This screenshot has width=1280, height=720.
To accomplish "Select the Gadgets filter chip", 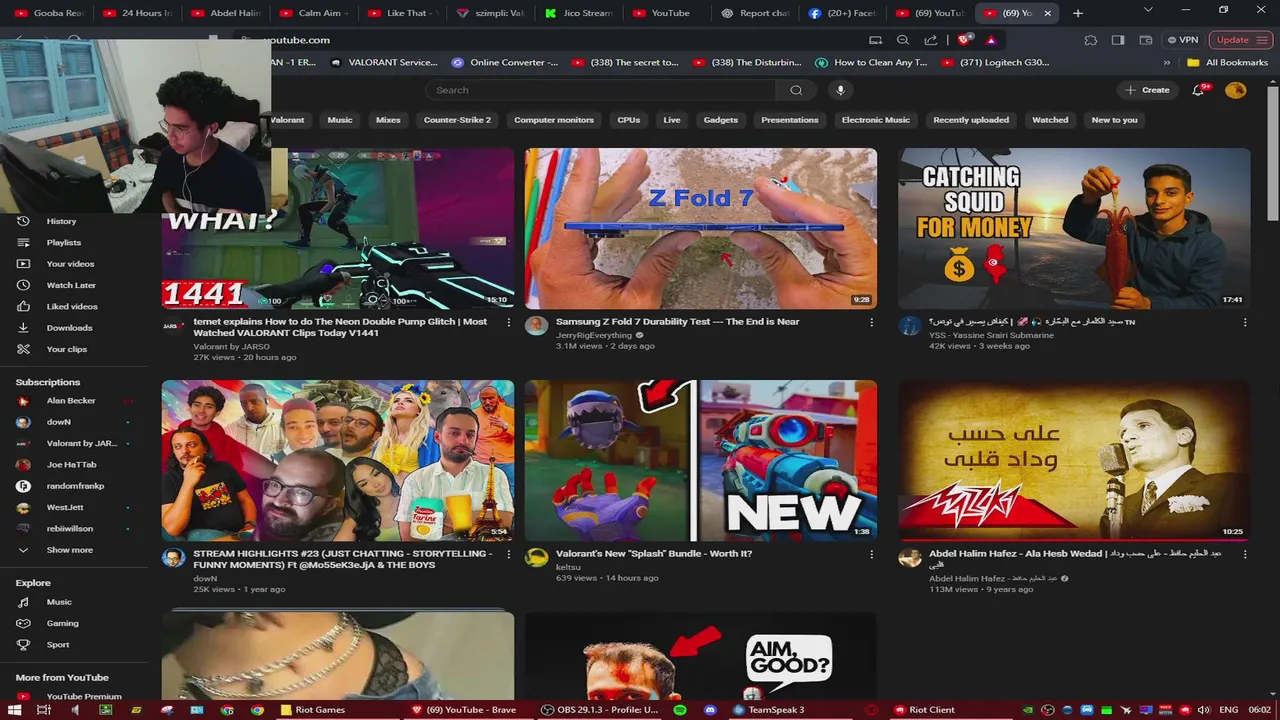I will click(720, 120).
